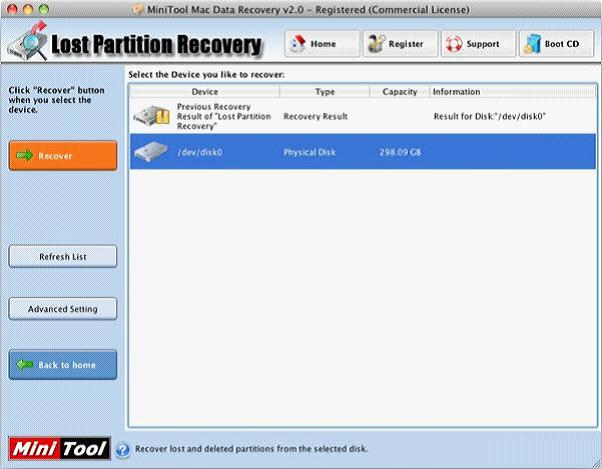
Task: Click 'Result for Disk:"/dev/disk0"' information cell
Action: [x=490, y=116]
